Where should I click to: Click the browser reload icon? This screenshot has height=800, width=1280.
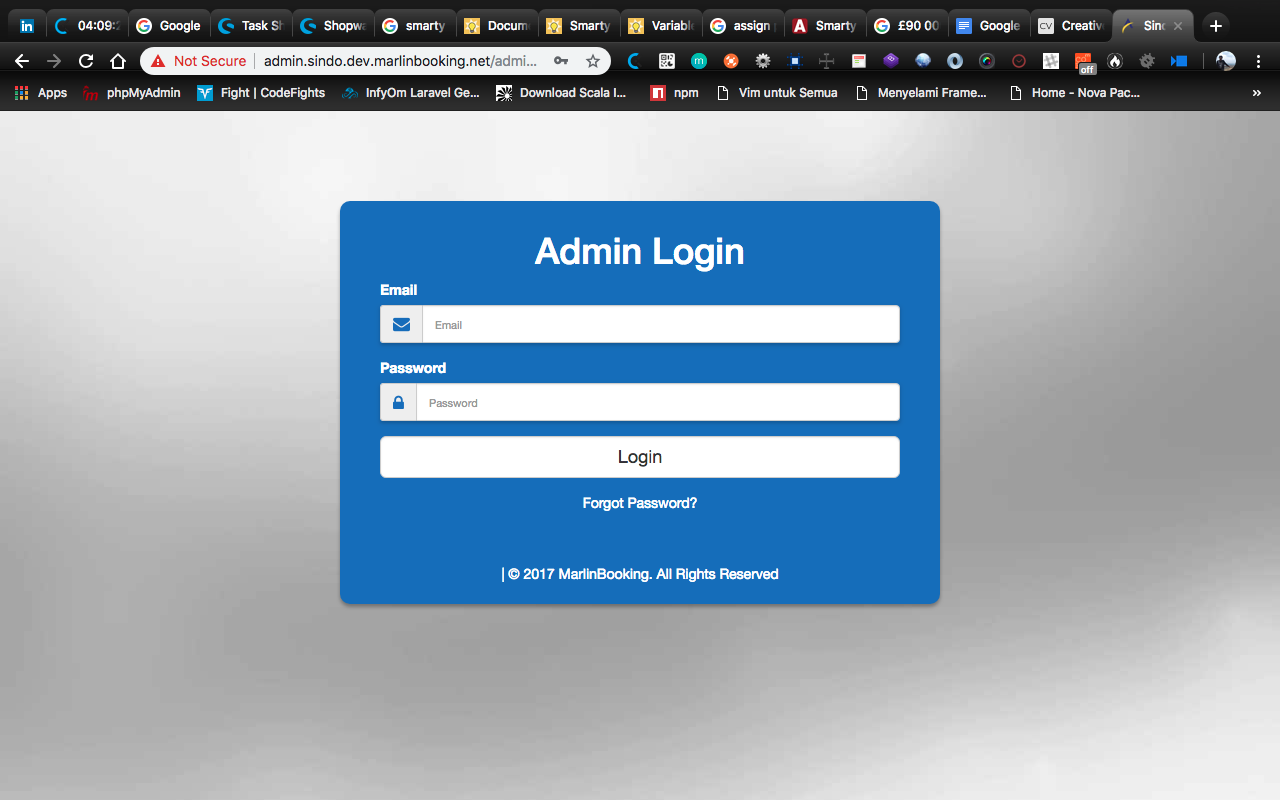tap(86, 61)
